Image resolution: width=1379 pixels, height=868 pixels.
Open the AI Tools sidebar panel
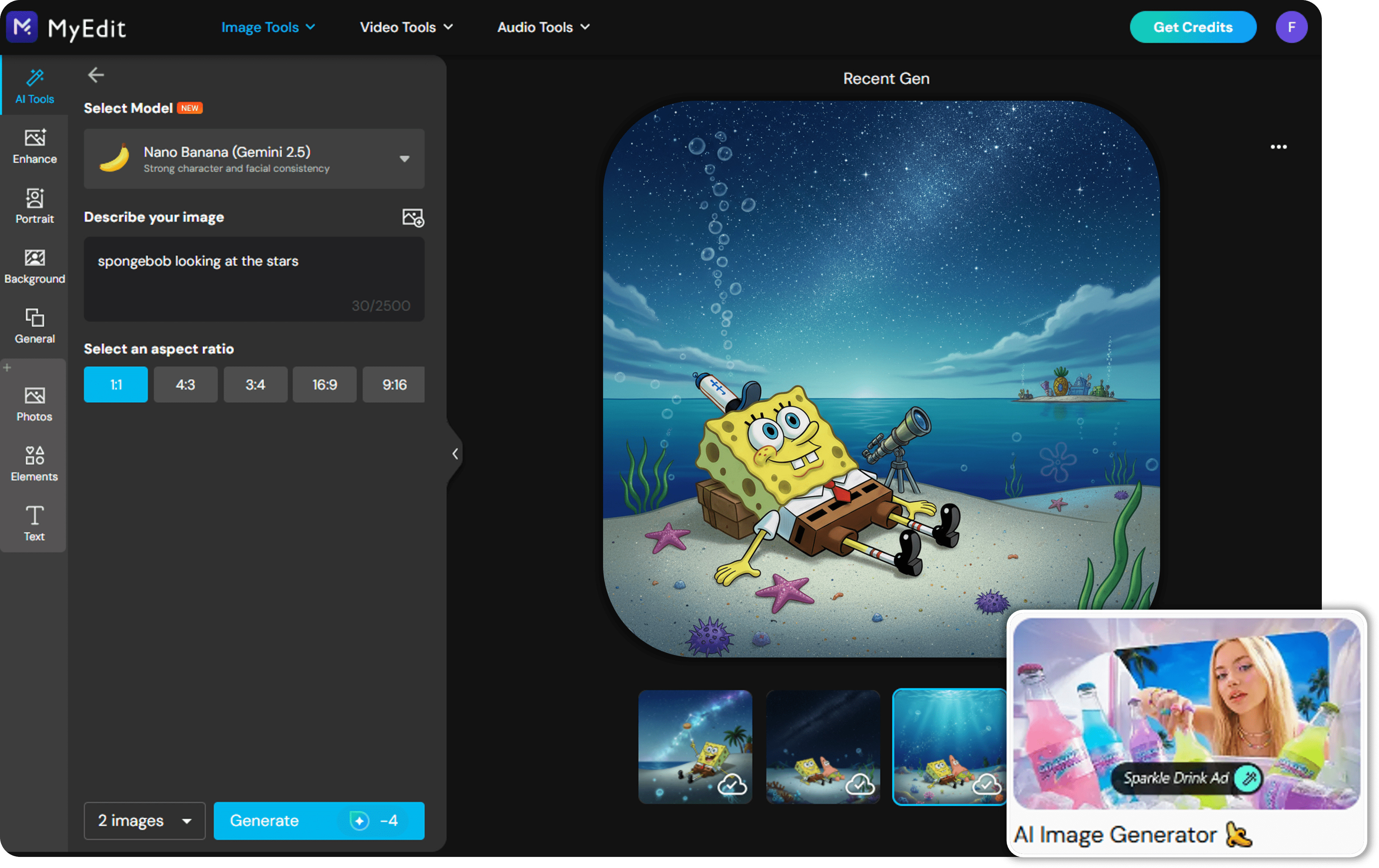(x=34, y=85)
